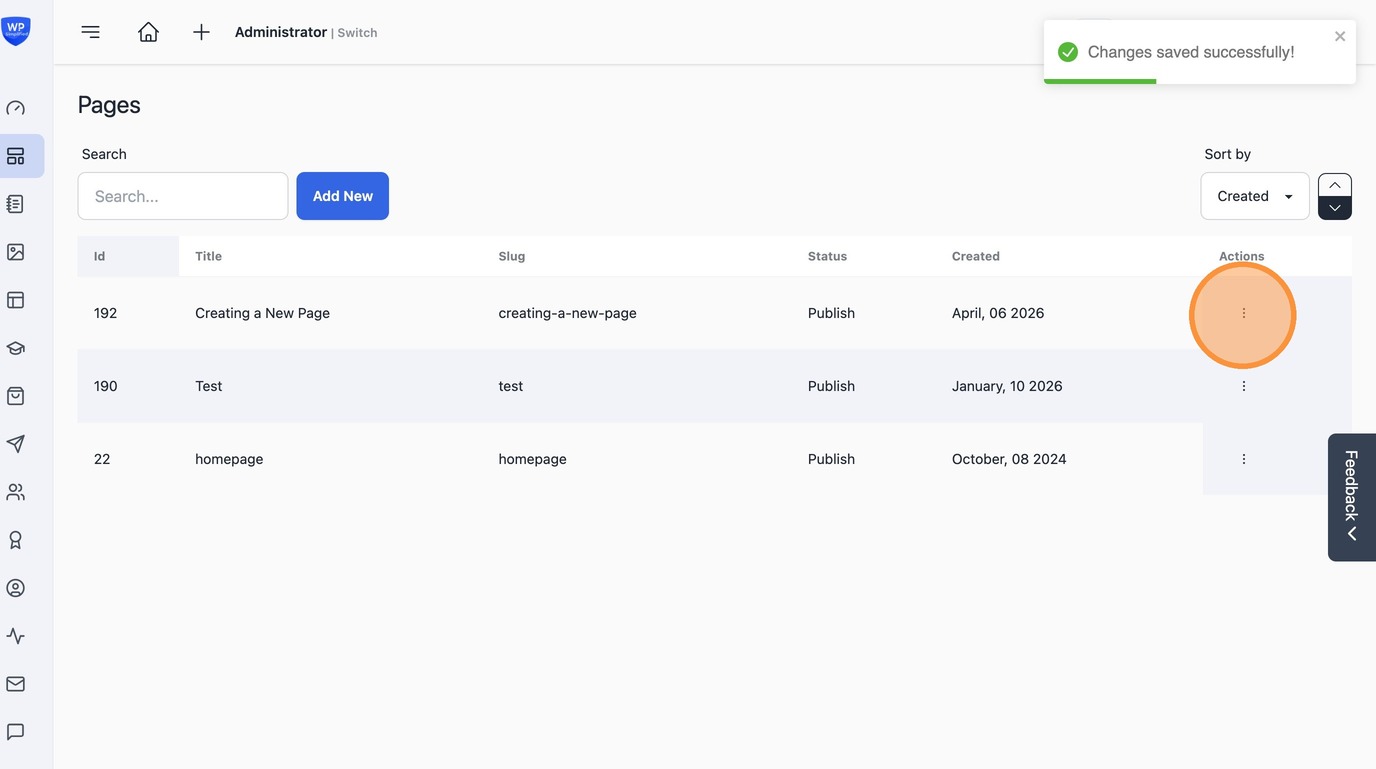Open the chat bubble icon in sidebar
The image size is (1376, 769).
tap(16, 732)
